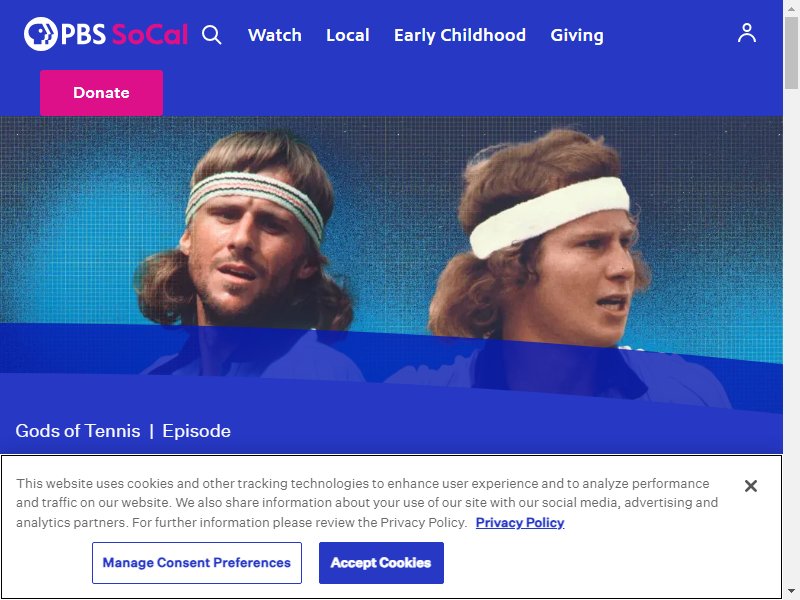Follow the Privacy Policy link
Image resolution: width=800 pixels, height=600 pixels.
click(520, 522)
